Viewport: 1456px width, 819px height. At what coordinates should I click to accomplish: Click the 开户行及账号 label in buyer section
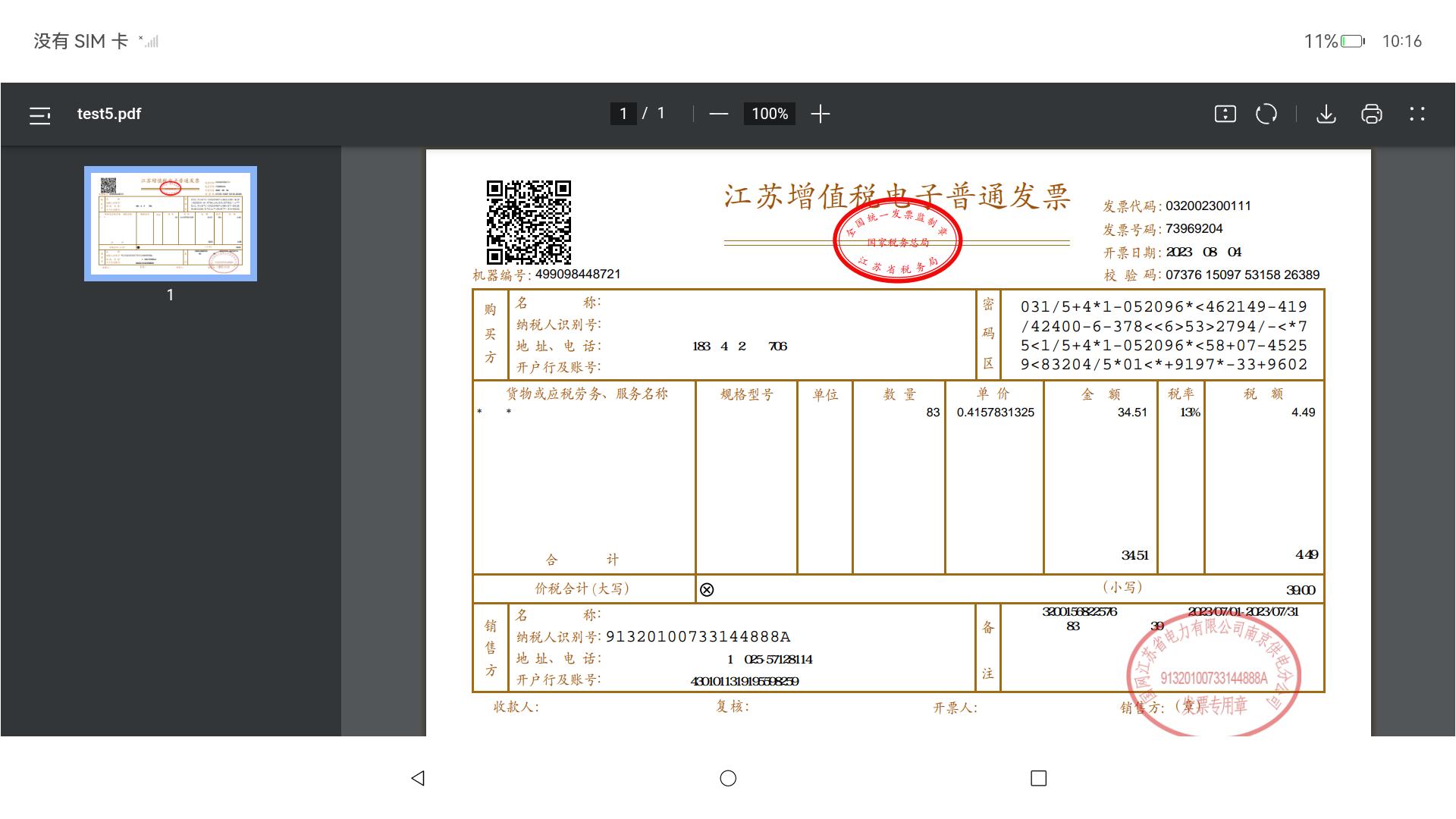pyautogui.click(x=559, y=367)
